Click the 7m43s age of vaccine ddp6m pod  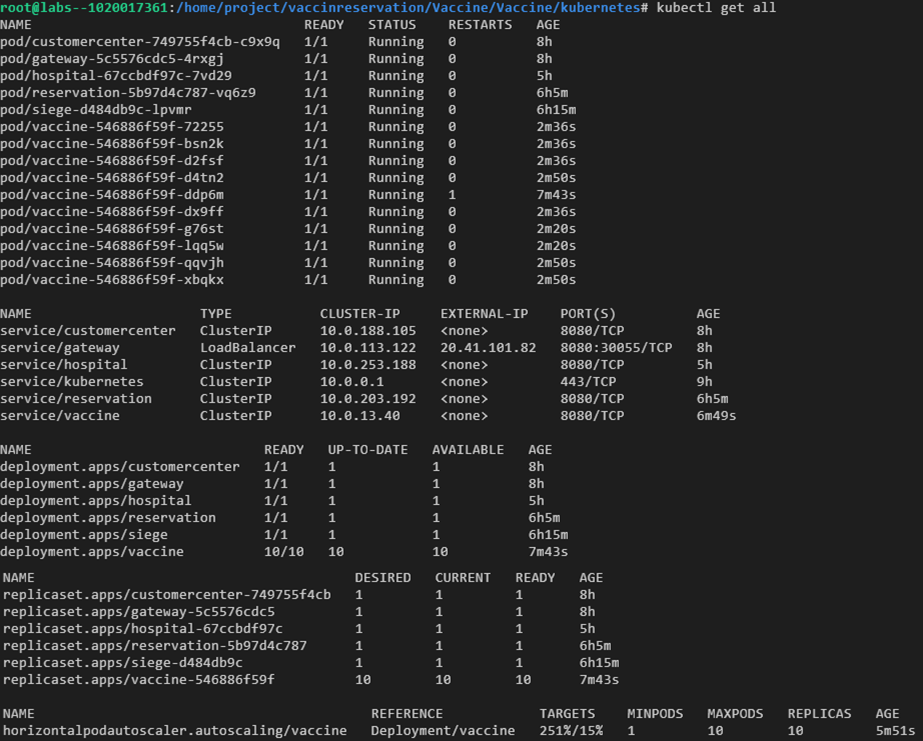[556, 195]
